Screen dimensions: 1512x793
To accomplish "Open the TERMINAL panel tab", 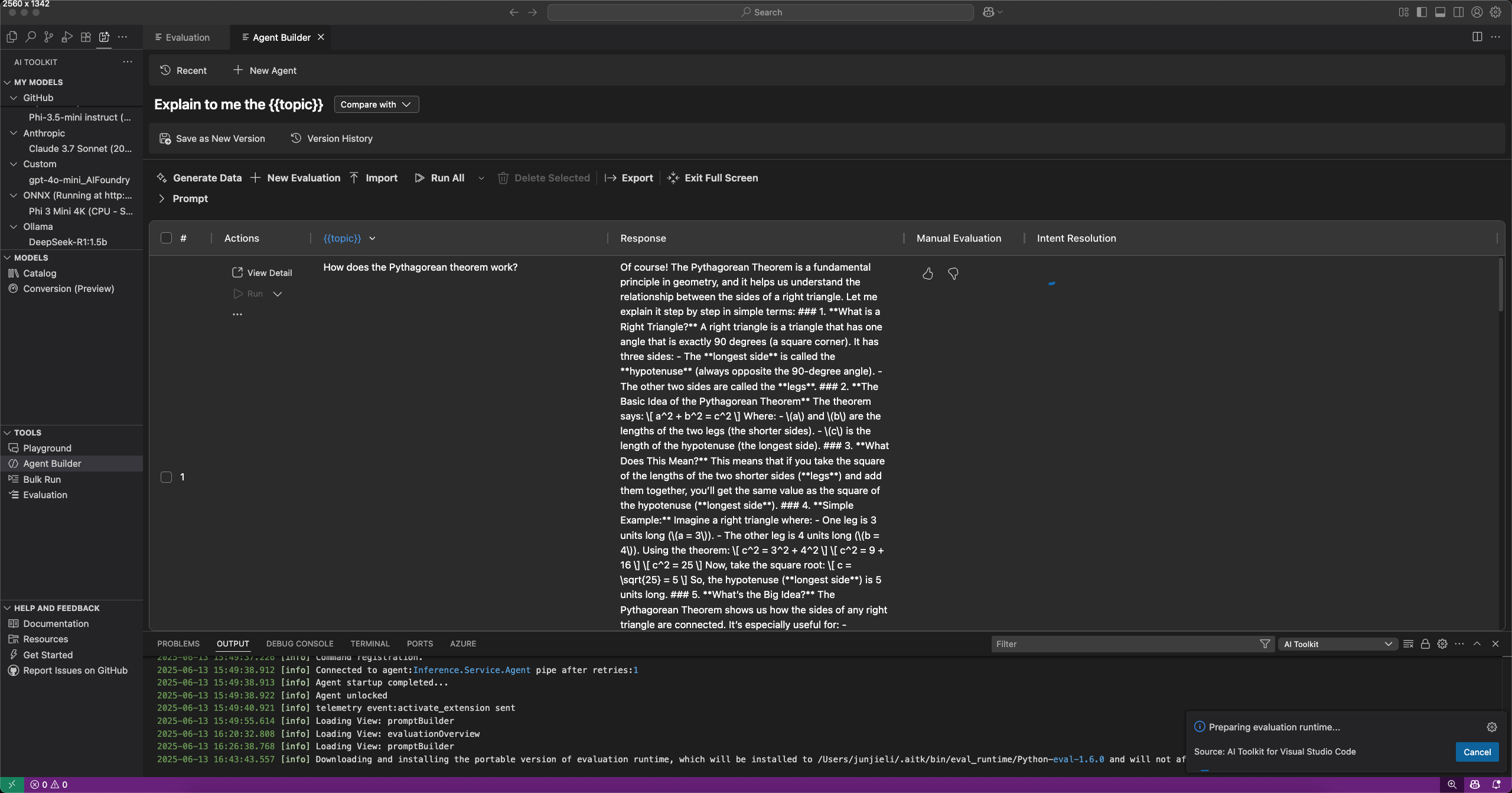I will click(x=370, y=643).
